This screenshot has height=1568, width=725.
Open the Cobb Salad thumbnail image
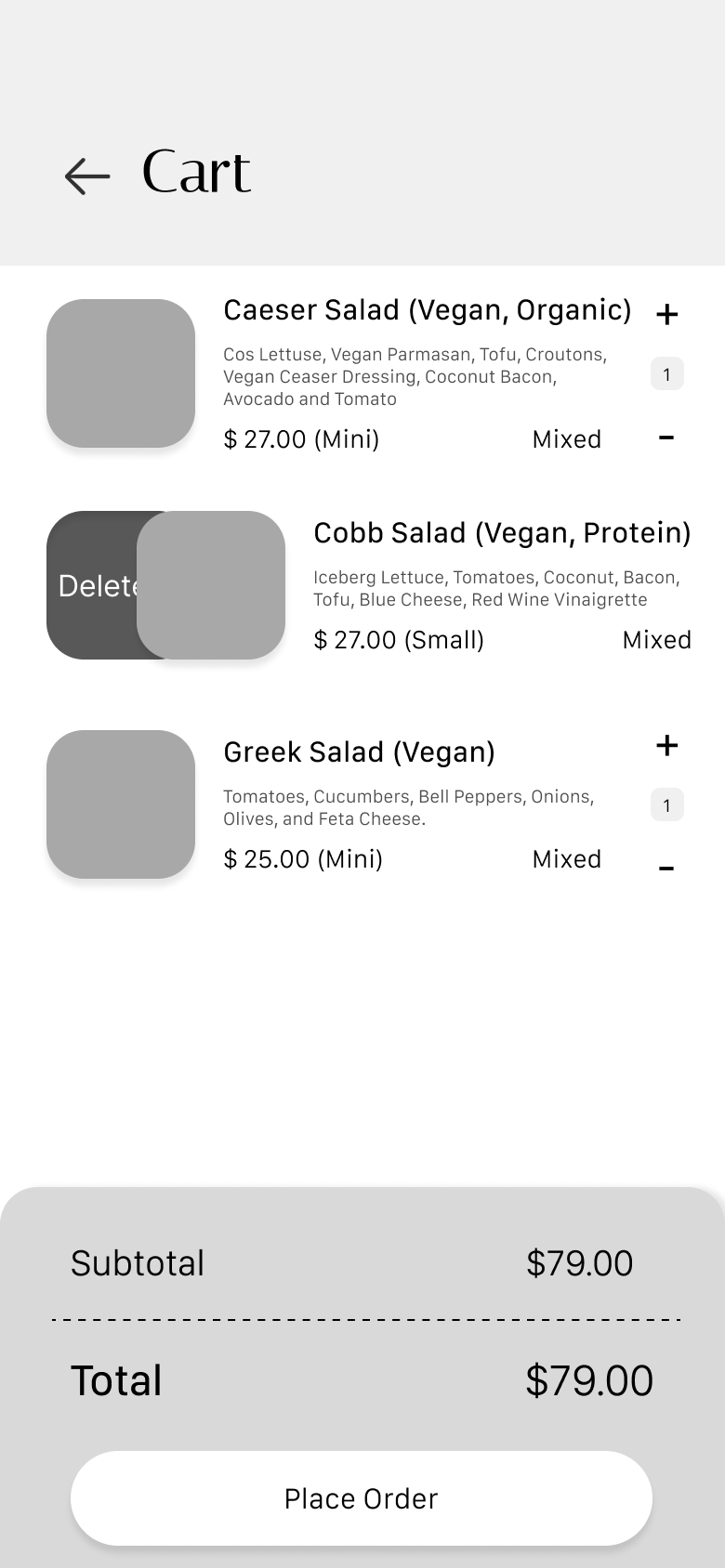pos(212,585)
